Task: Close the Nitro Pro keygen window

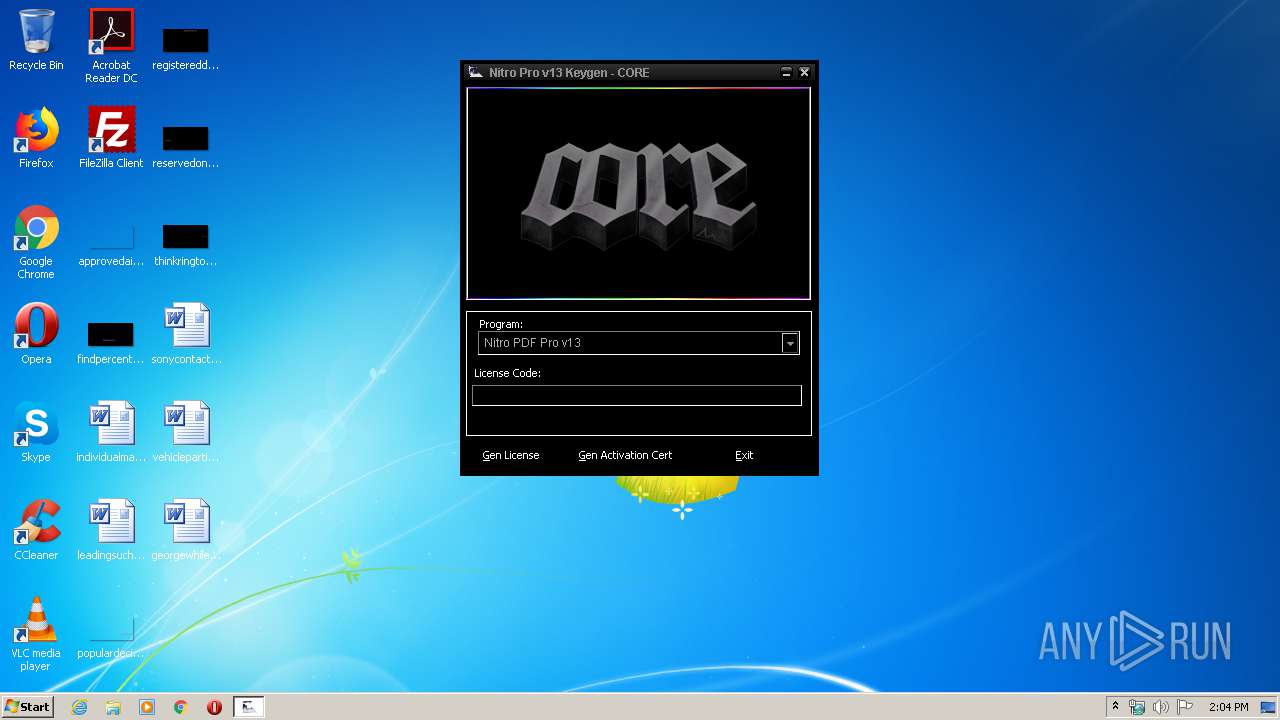Action: [x=804, y=72]
